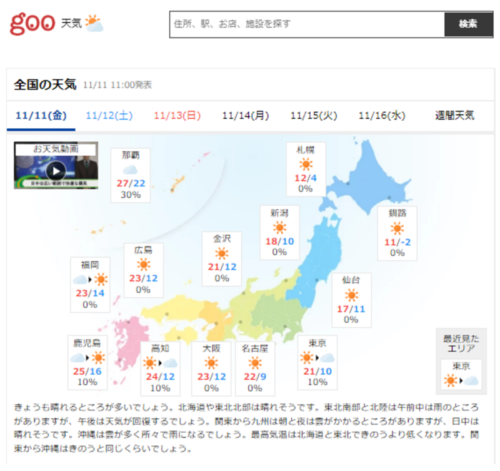This screenshot has width=500, height=471.
Task: Click the sun icon for 仙台
Action: pos(351,295)
